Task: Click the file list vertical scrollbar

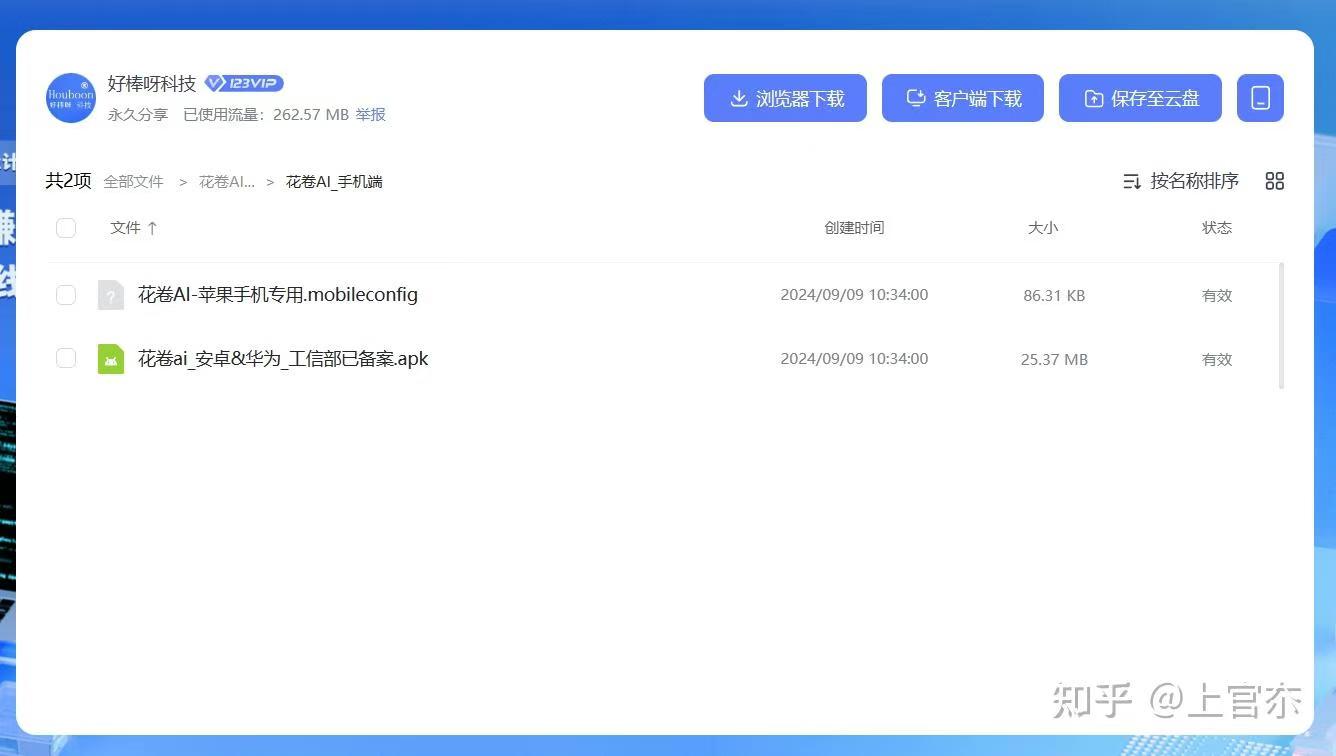Action: pyautogui.click(x=1281, y=325)
